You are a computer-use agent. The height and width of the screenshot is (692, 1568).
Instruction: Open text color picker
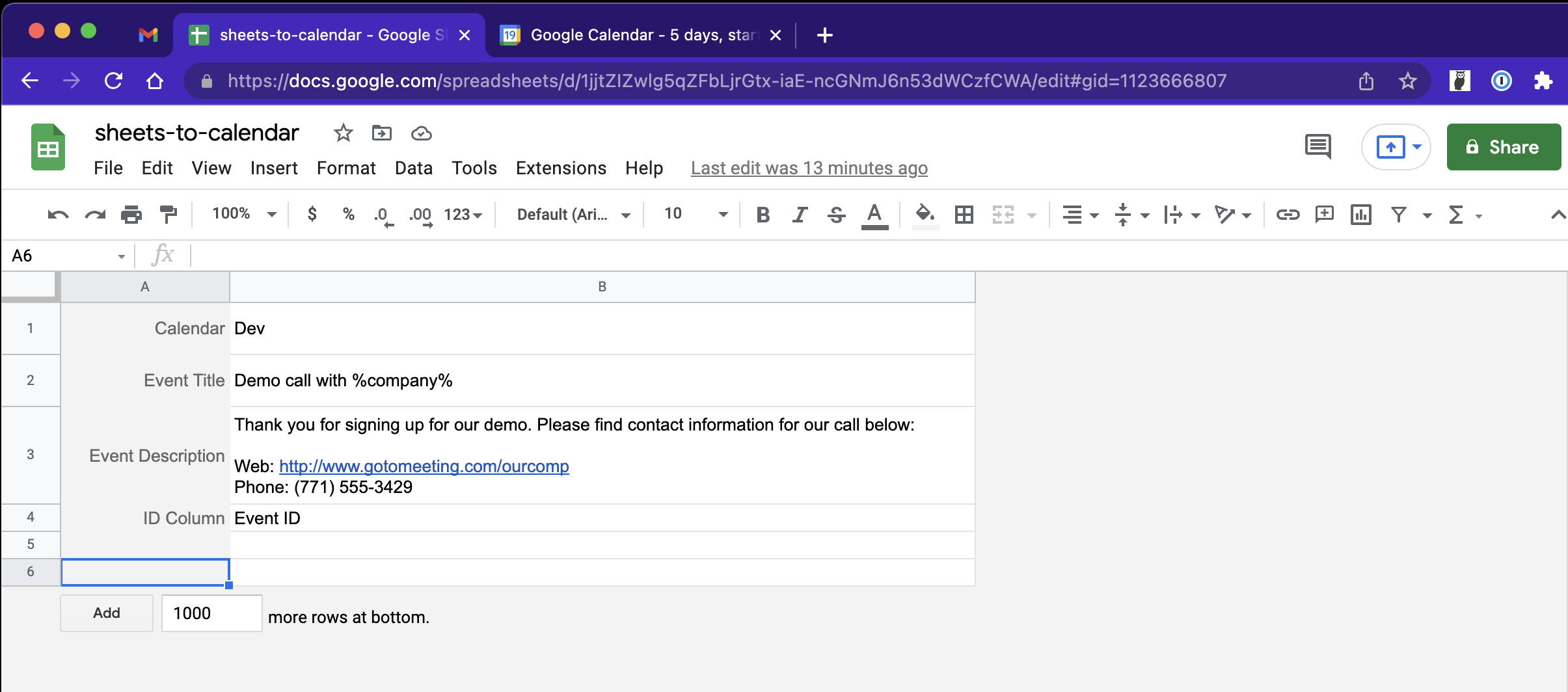[x=874, y=215]
